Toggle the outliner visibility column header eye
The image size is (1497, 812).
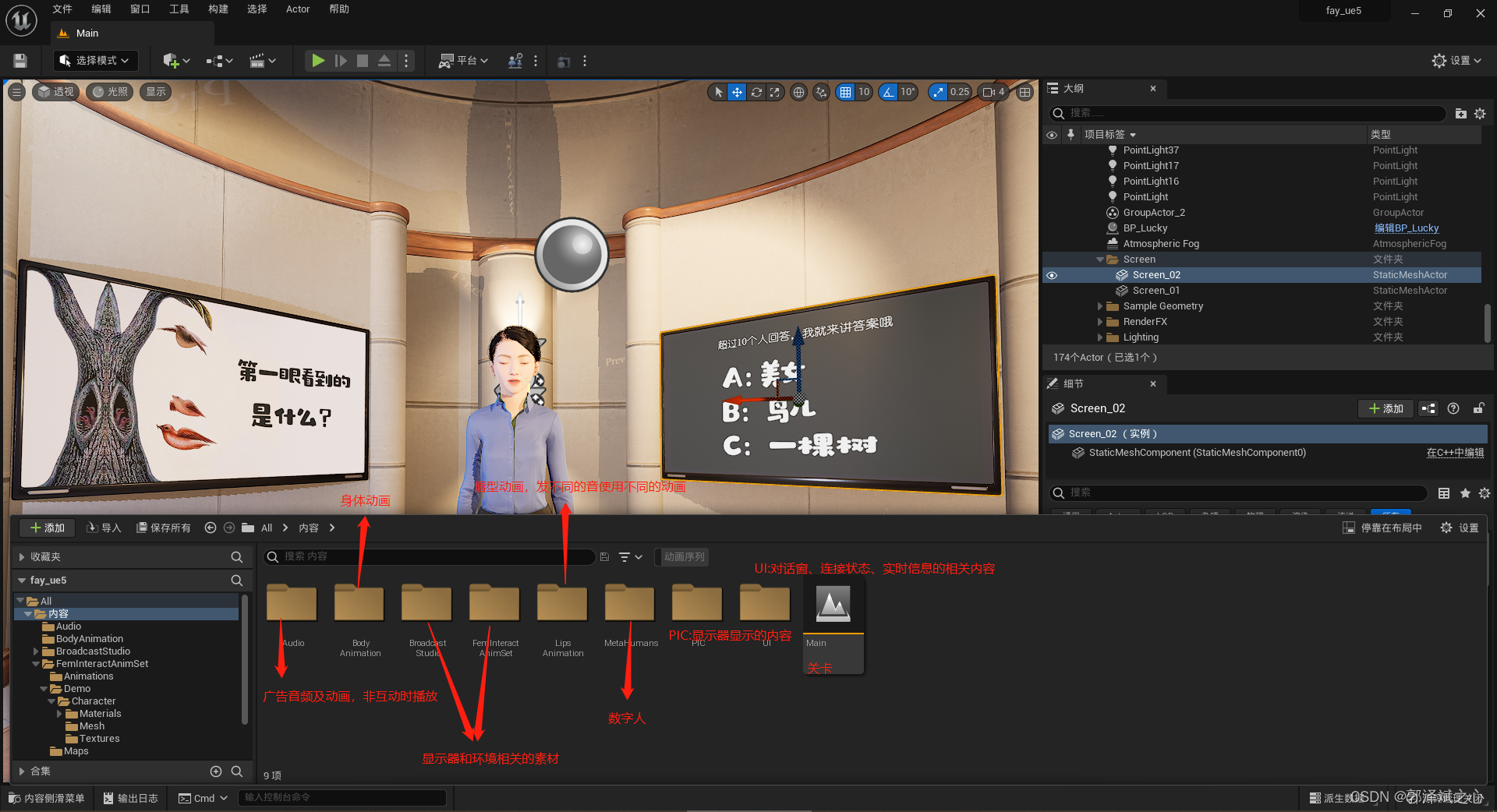(x=1052, y=135)
